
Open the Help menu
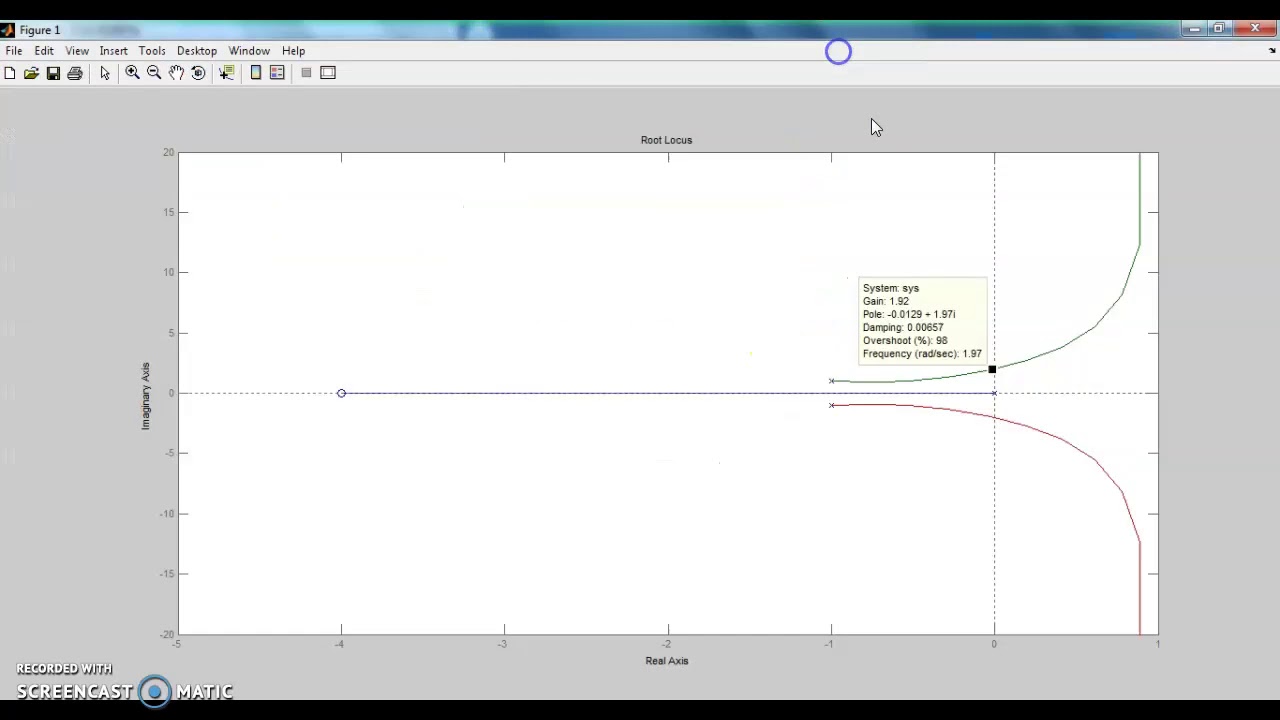click(x=293, y=51)
